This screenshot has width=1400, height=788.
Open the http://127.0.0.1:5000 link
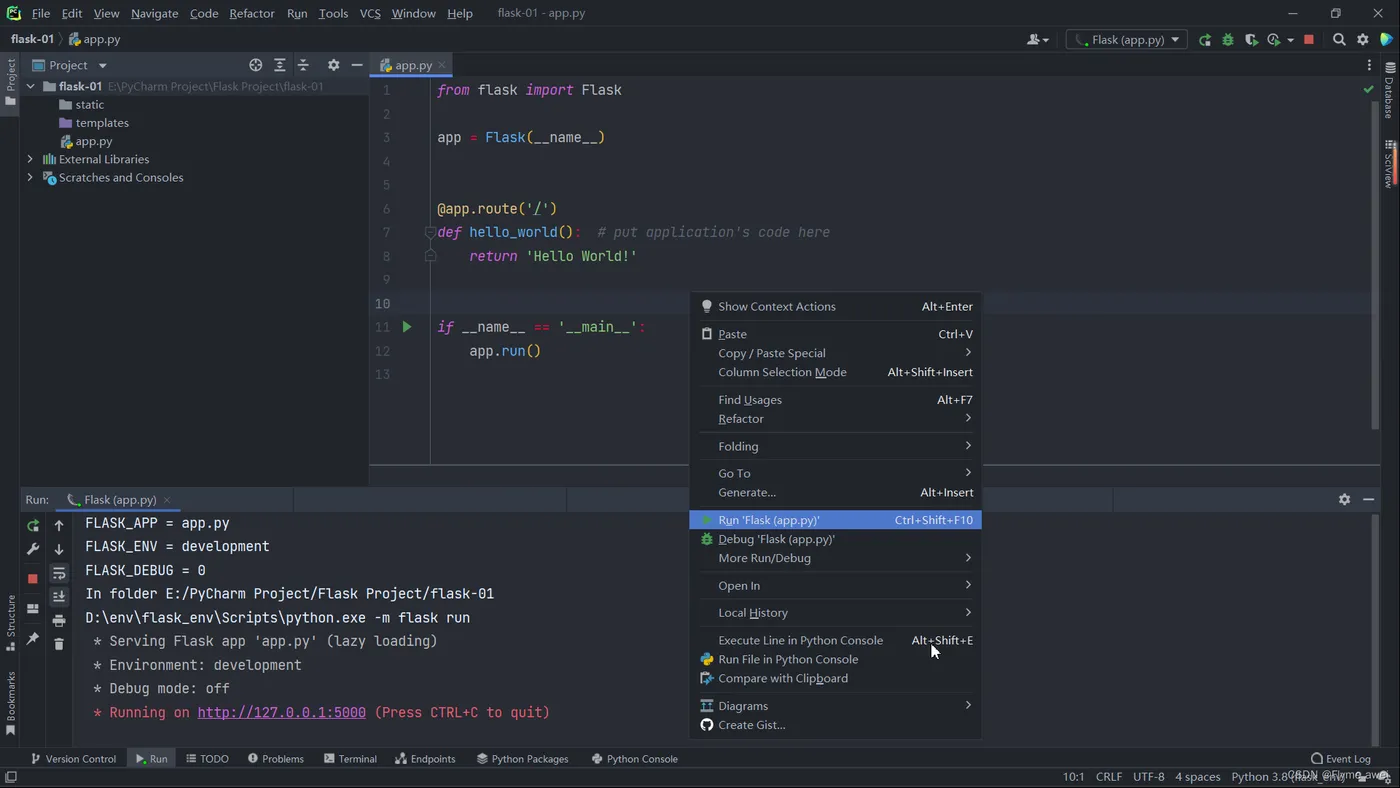tap(281, 713)
